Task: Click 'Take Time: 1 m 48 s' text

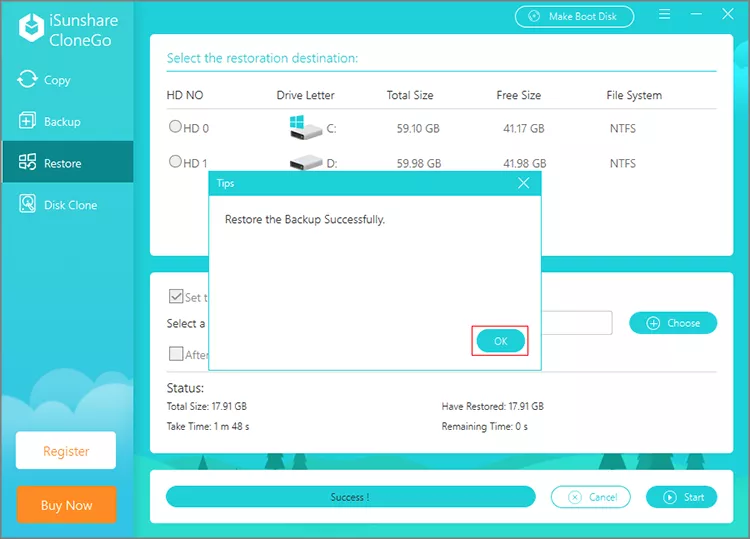Action: (x=208, y=426)
